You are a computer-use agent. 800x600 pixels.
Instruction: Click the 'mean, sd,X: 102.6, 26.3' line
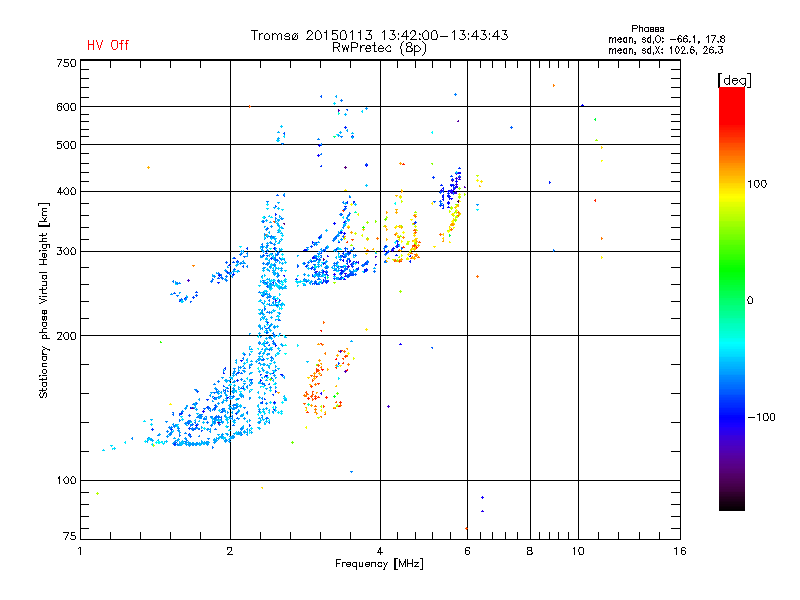665,50
